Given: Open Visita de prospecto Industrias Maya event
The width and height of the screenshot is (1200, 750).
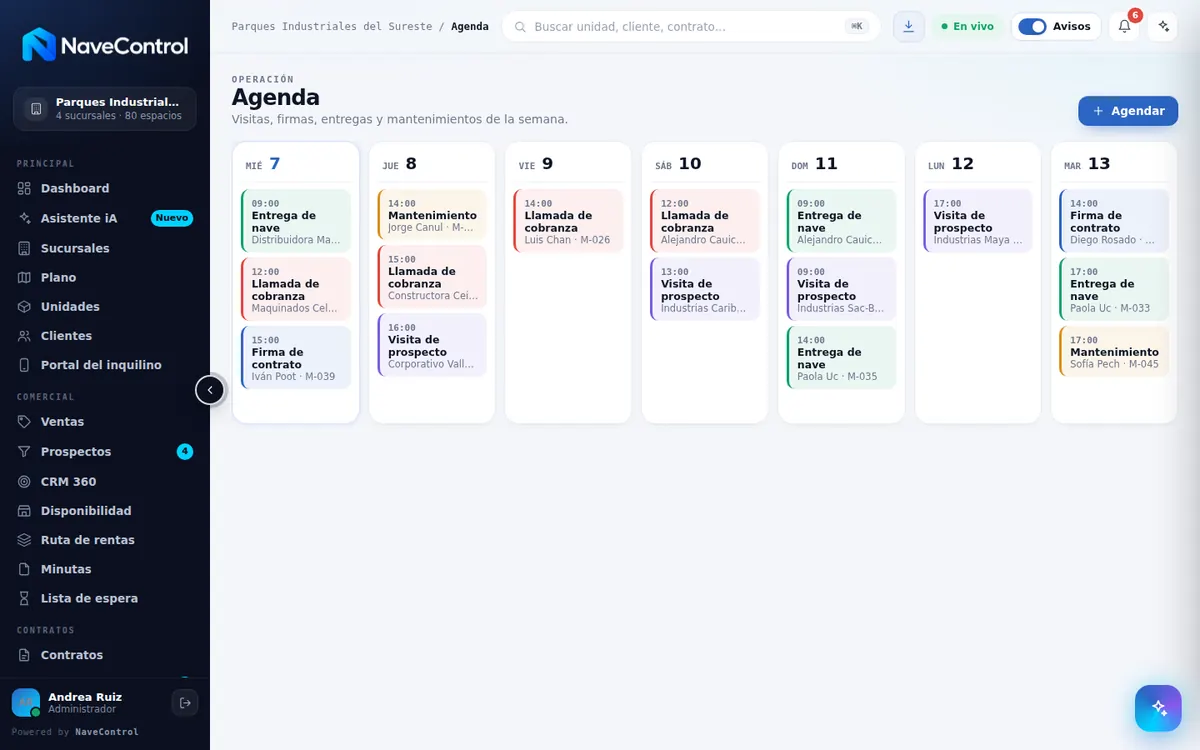Looking at the screenshot, I should click(x=978, y=221).
